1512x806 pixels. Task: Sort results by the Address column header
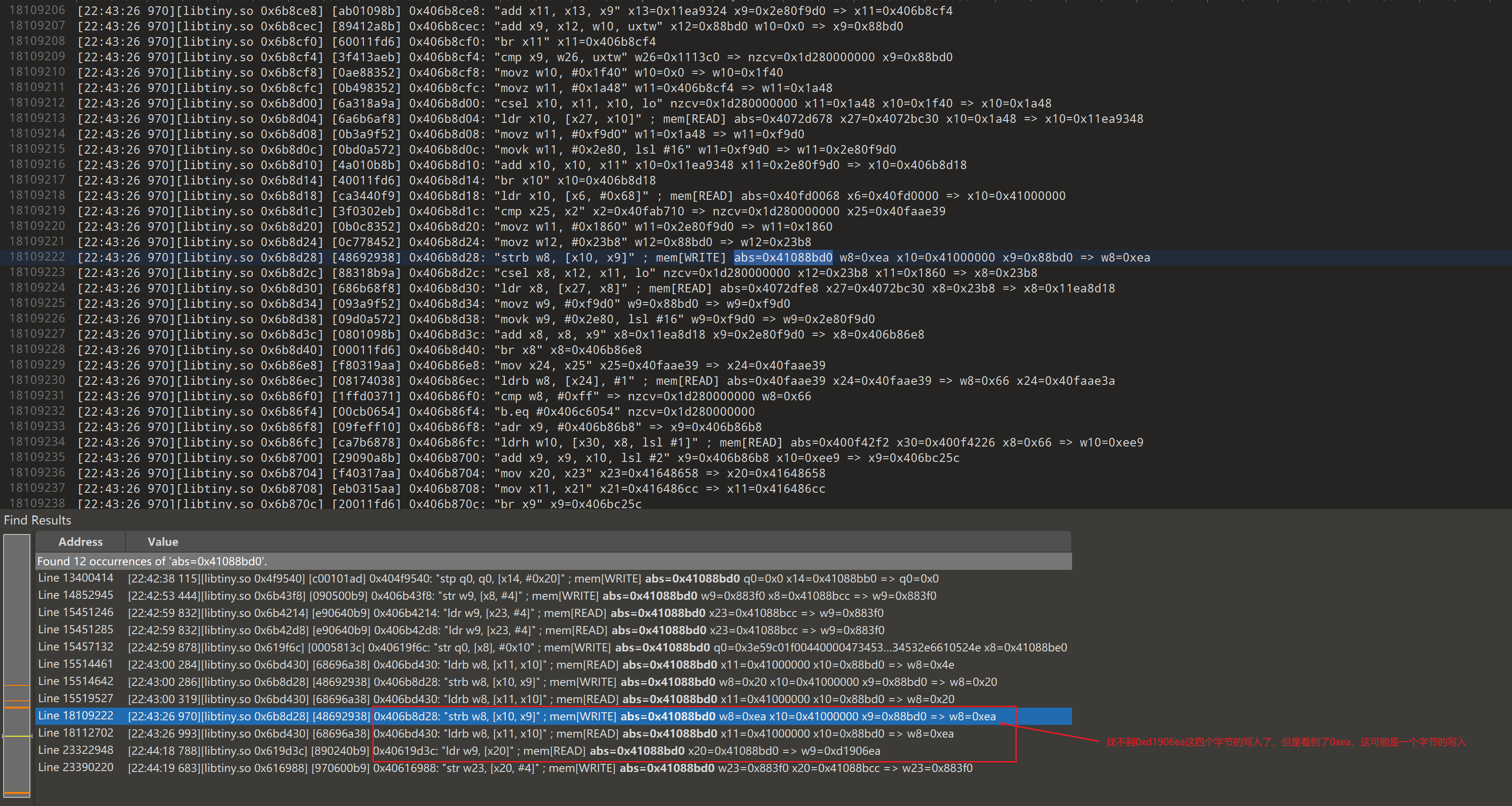click(80, 542)
